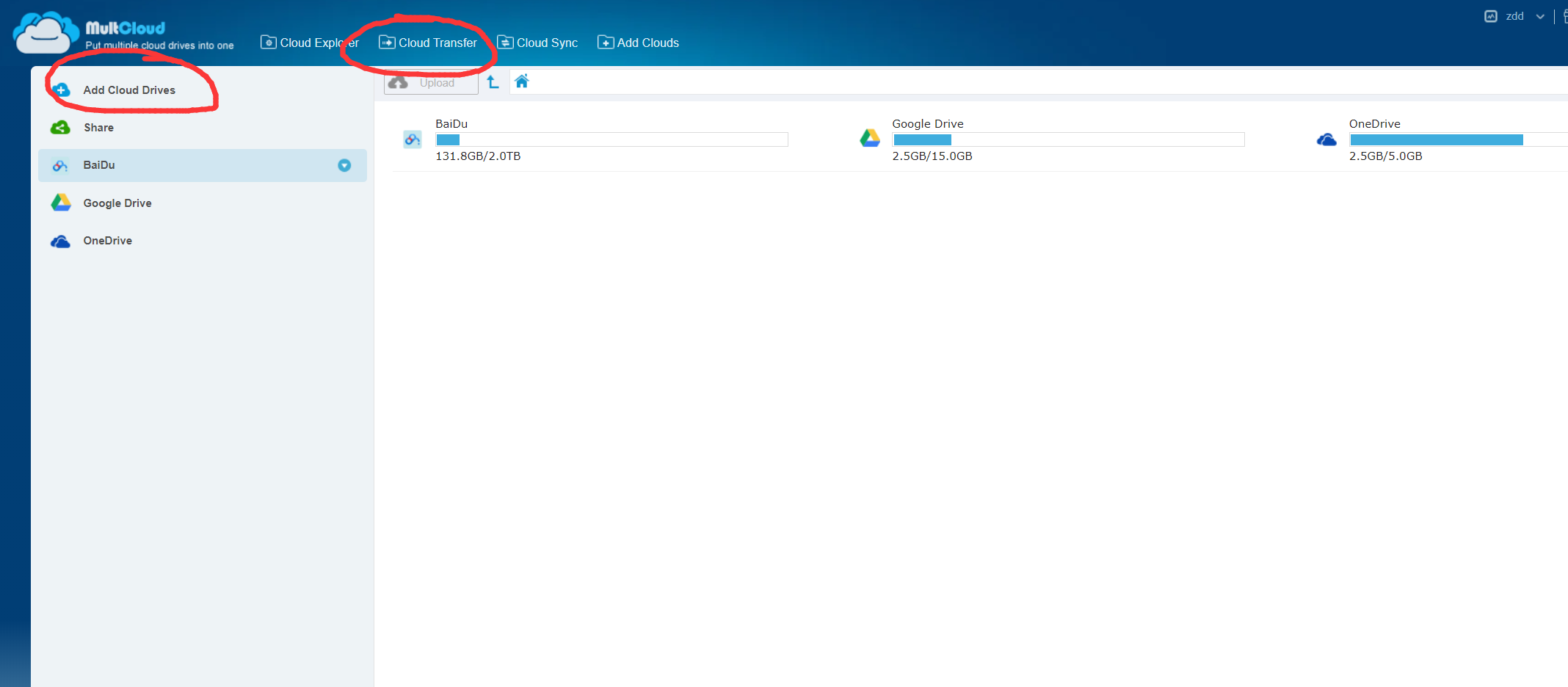Click the Upload button
The height and width of the screenshot is (687, 1568).
[x=431, y=83]
